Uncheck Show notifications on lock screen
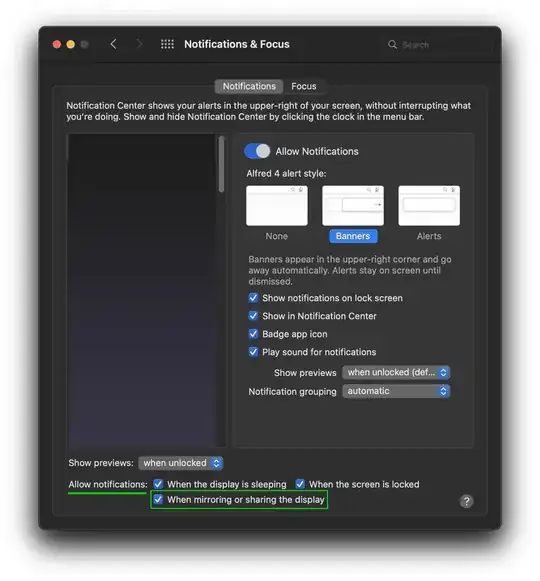This screenshot has height=581, width=540. coord(253,298)
